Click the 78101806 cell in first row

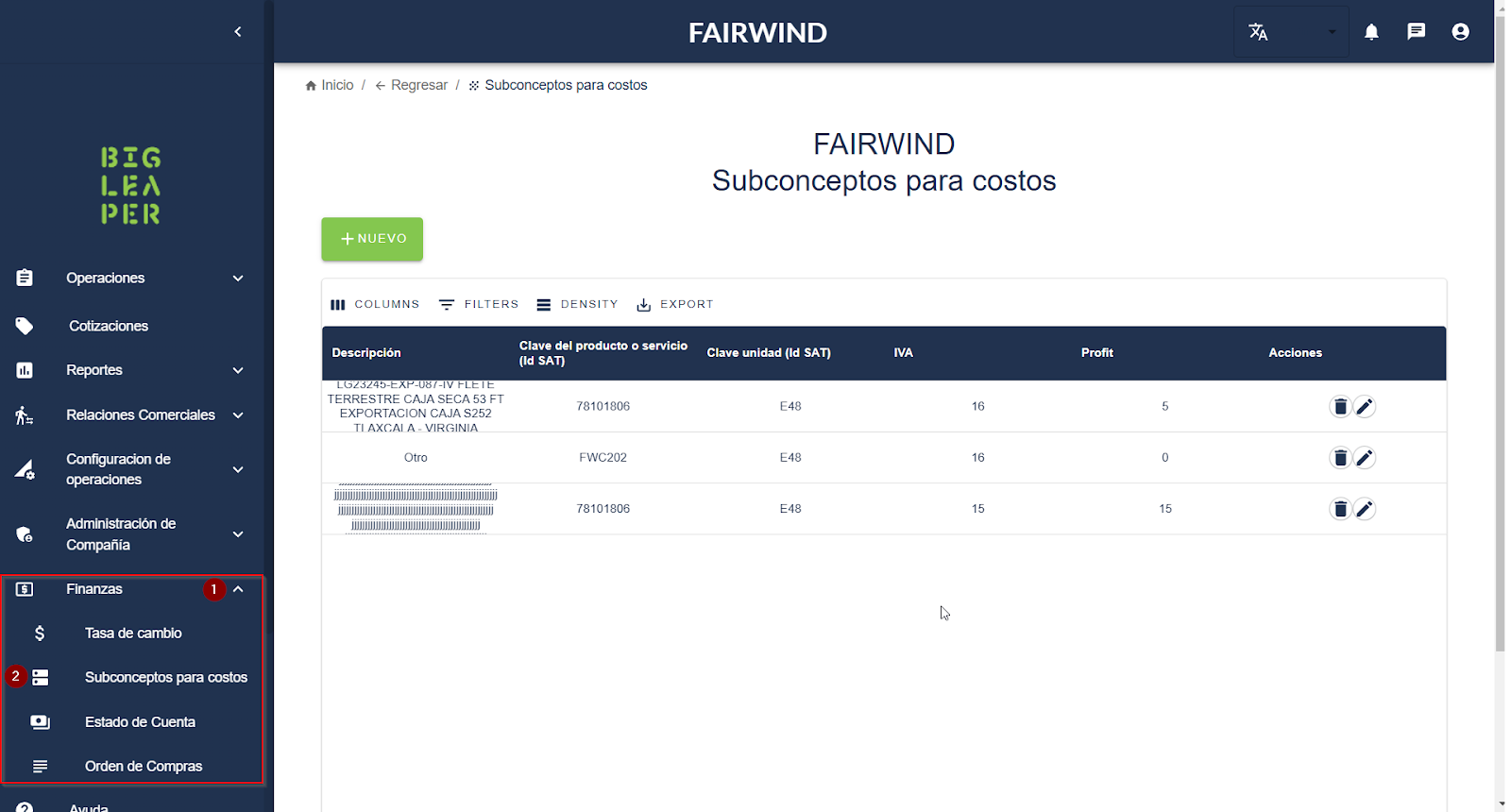click(x=603, y=407)
